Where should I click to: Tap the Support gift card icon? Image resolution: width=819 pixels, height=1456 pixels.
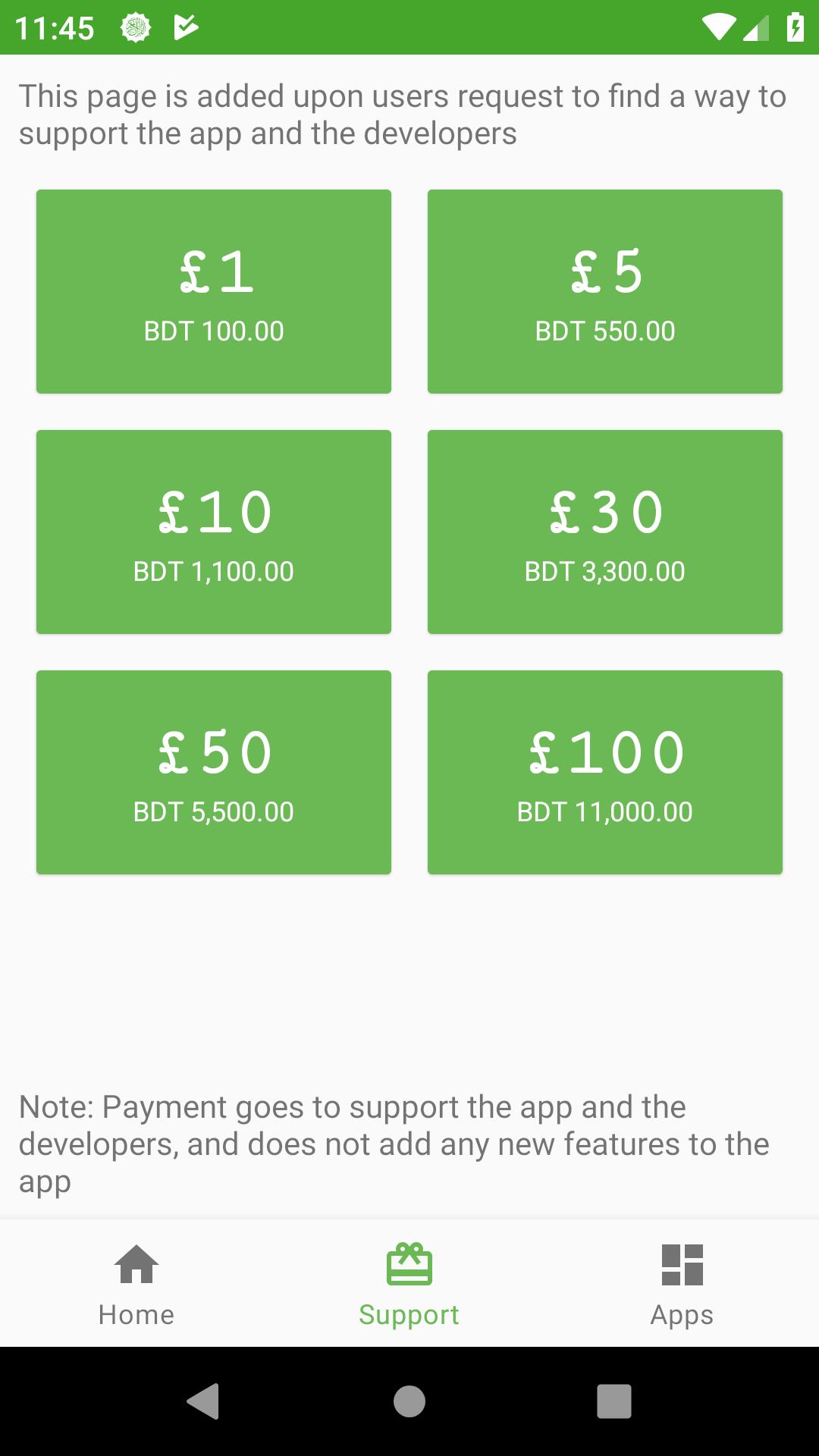(409, 1264)
